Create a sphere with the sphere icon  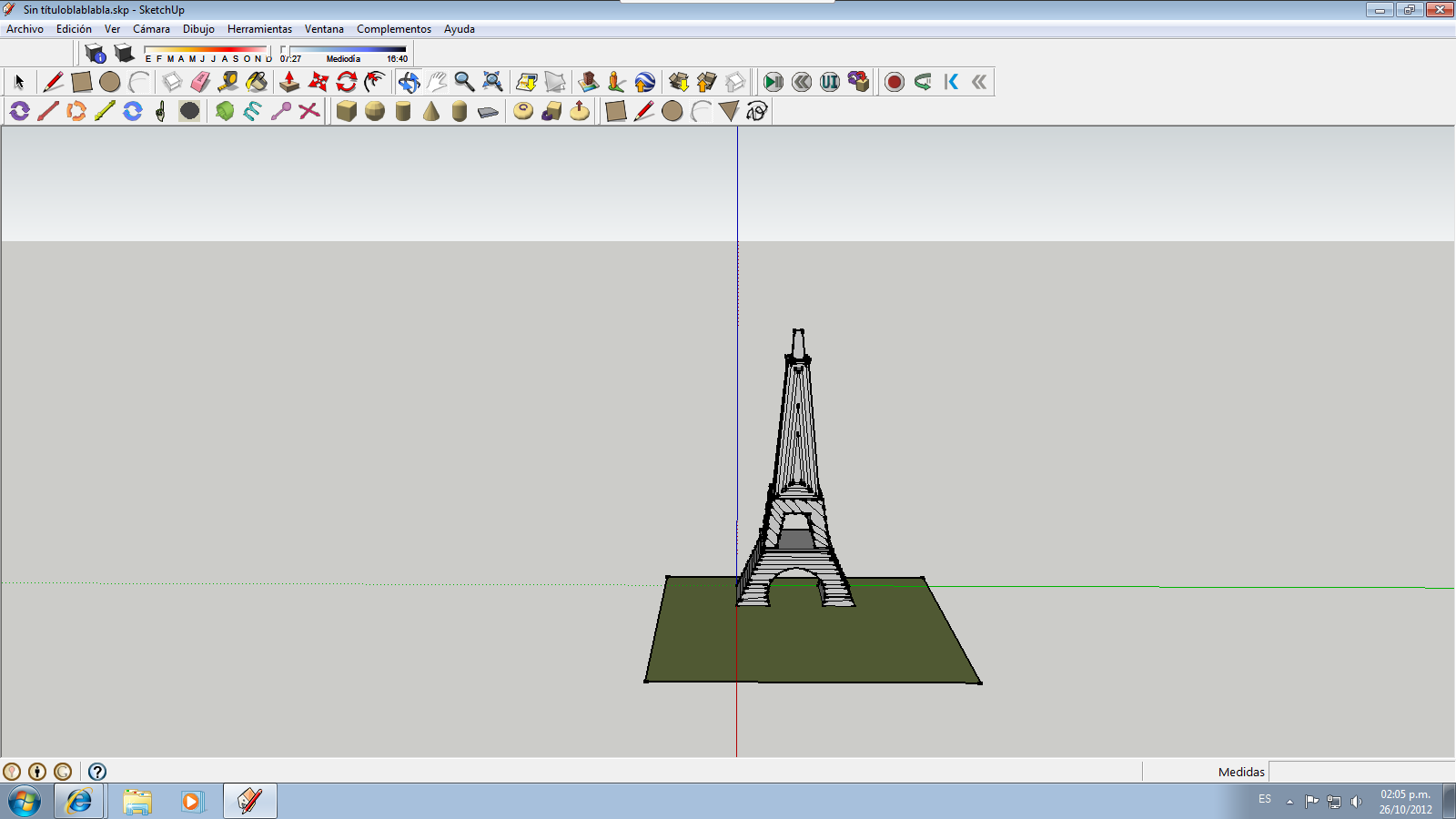pos(374,111)
